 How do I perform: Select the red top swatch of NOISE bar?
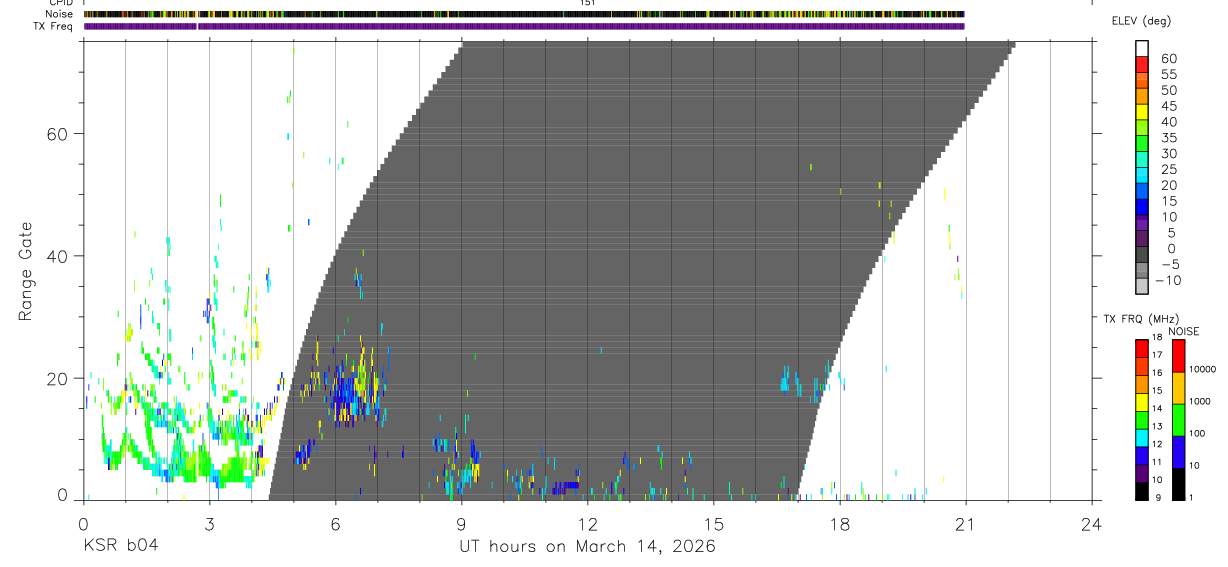1178,356
